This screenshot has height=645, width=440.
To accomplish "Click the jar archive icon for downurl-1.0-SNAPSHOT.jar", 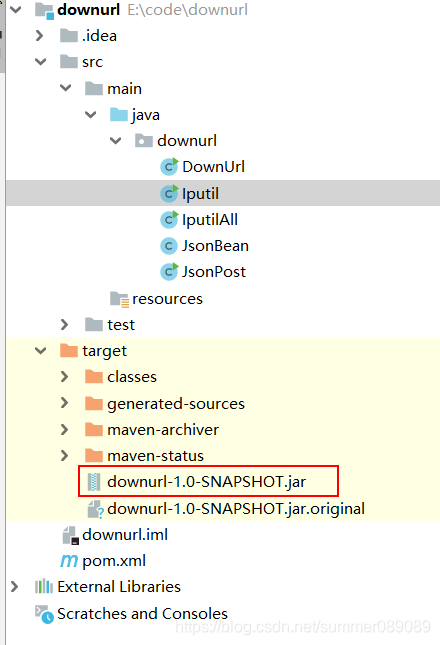I will pos(94,482).
